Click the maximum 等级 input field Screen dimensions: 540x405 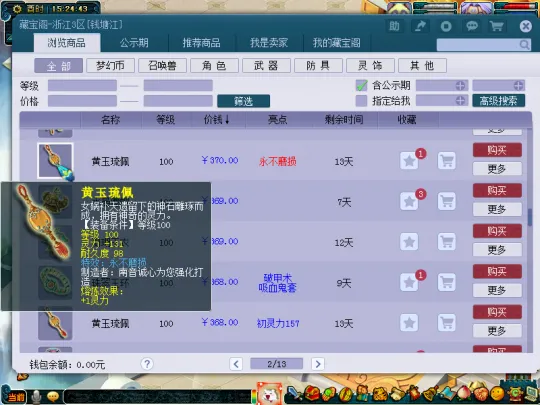pyautogui.click(x=178, y=85)
